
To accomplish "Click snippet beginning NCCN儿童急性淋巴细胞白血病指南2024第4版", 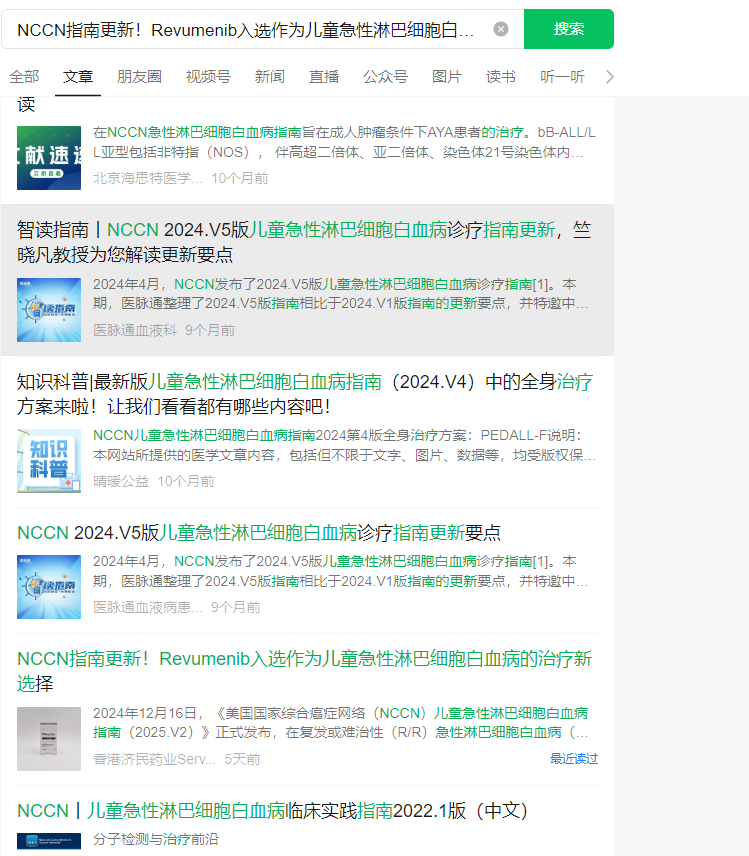I will 344,445.
